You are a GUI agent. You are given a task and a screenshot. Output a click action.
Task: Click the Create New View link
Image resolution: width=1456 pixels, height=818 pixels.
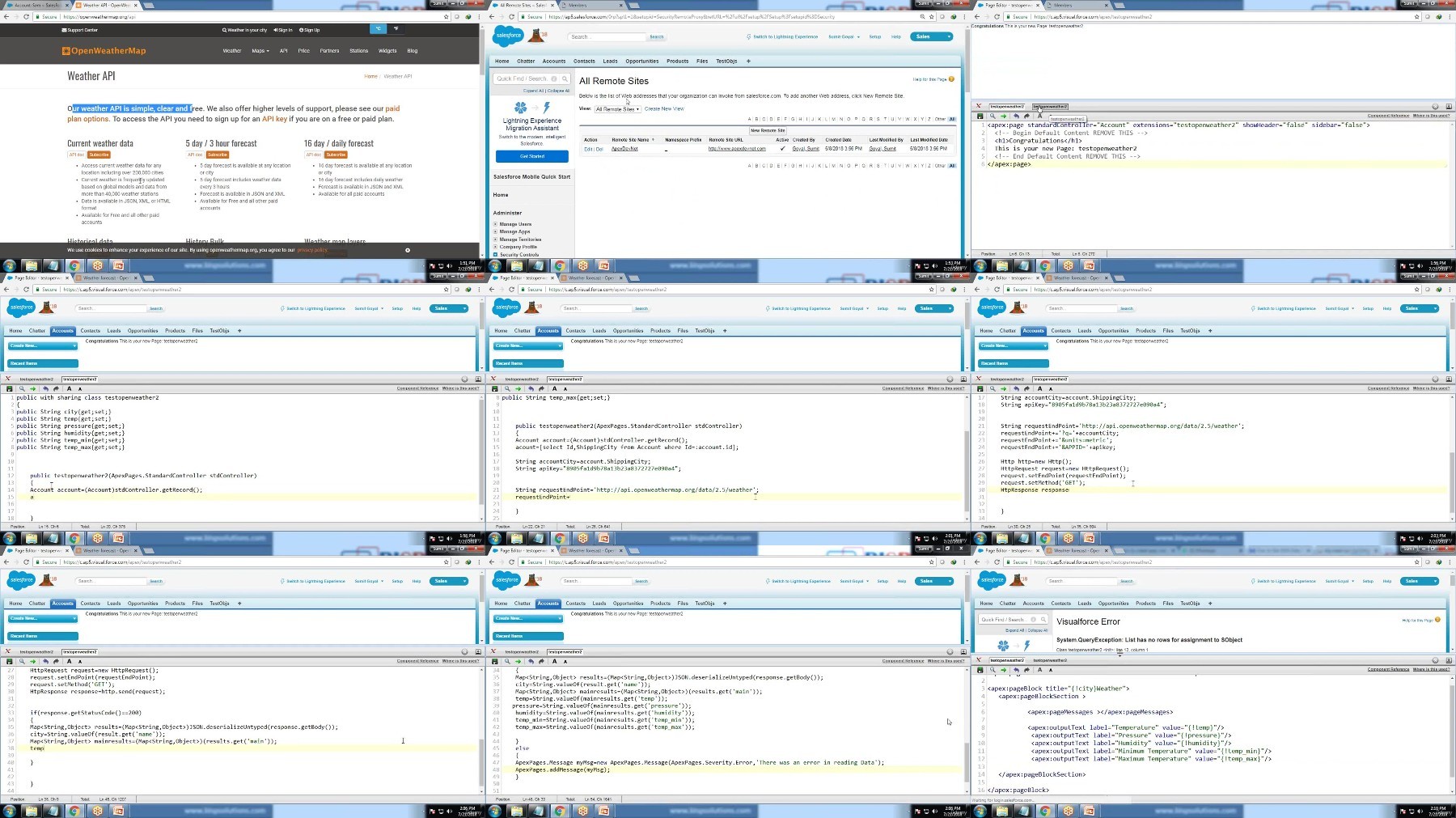point(664,108)
